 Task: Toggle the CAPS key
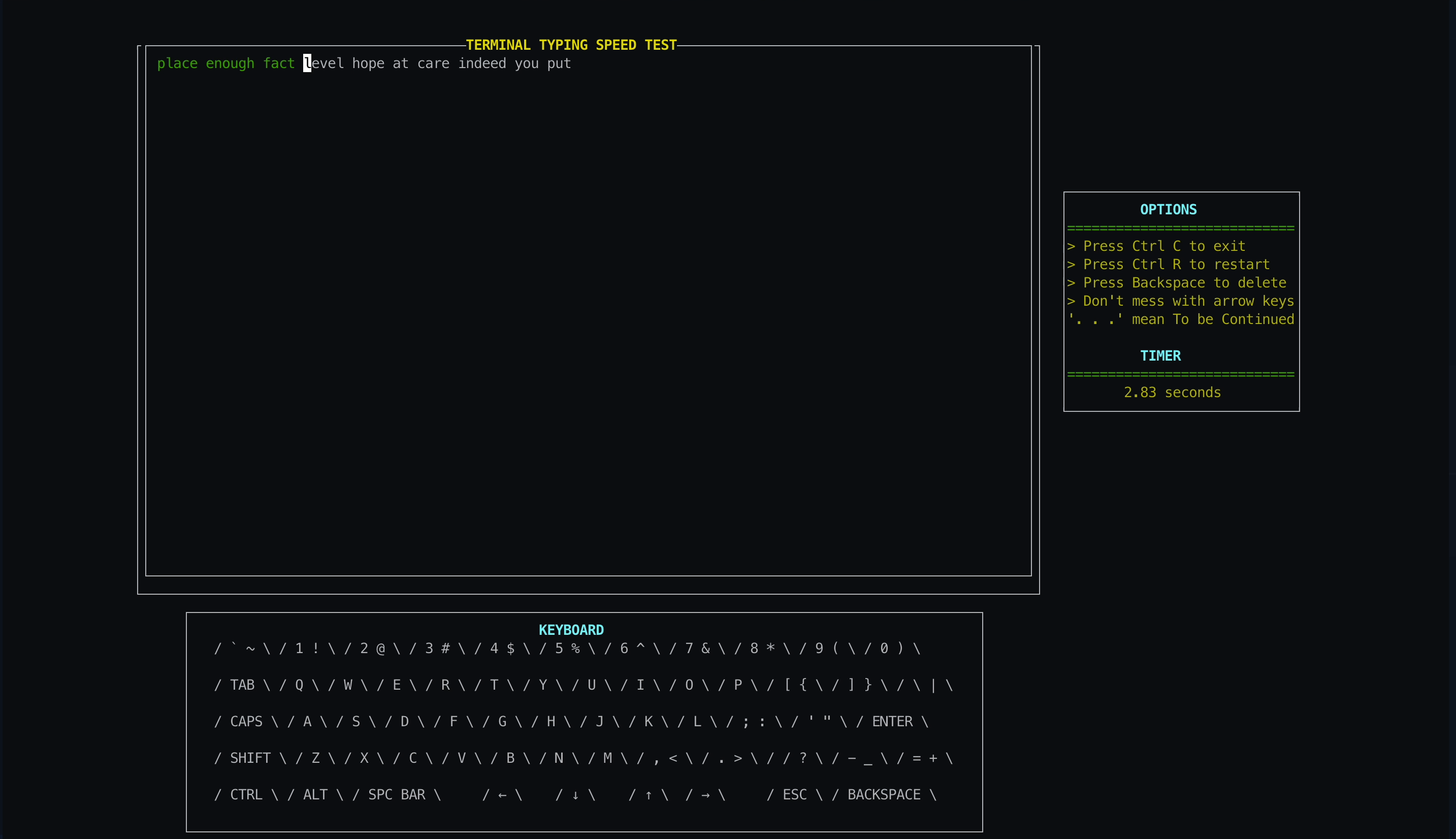coord(246,721)
